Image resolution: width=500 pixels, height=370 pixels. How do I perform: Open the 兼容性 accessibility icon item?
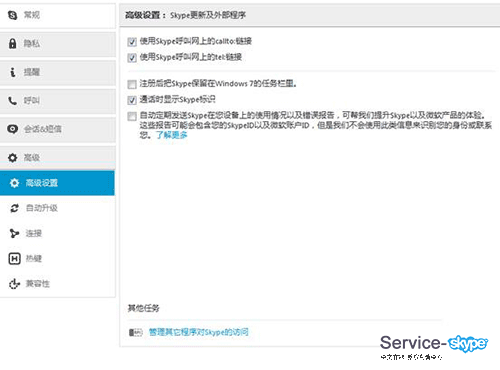pos(14,284)
